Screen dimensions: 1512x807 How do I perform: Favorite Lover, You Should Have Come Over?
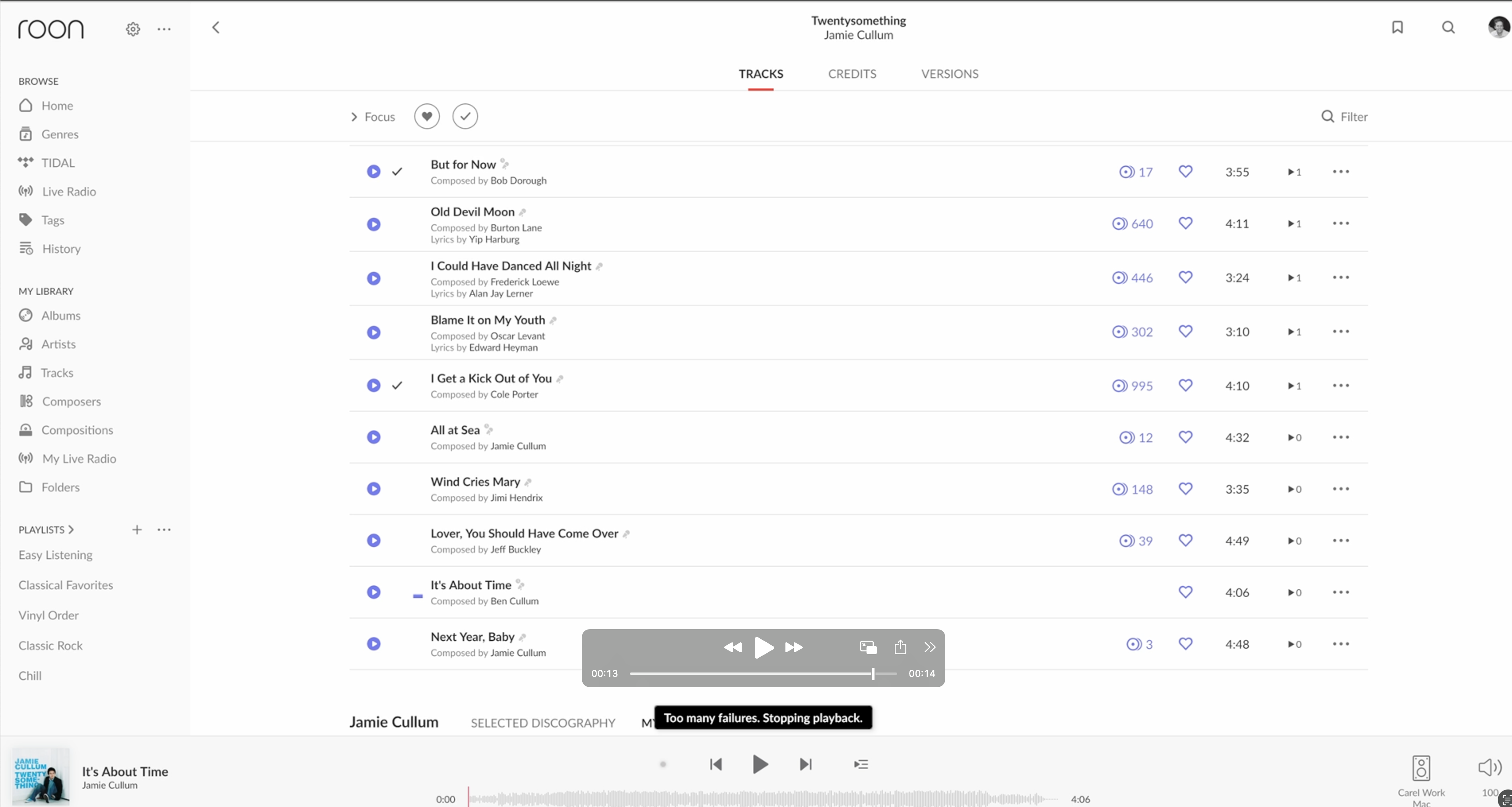(x=1186, y=540)
